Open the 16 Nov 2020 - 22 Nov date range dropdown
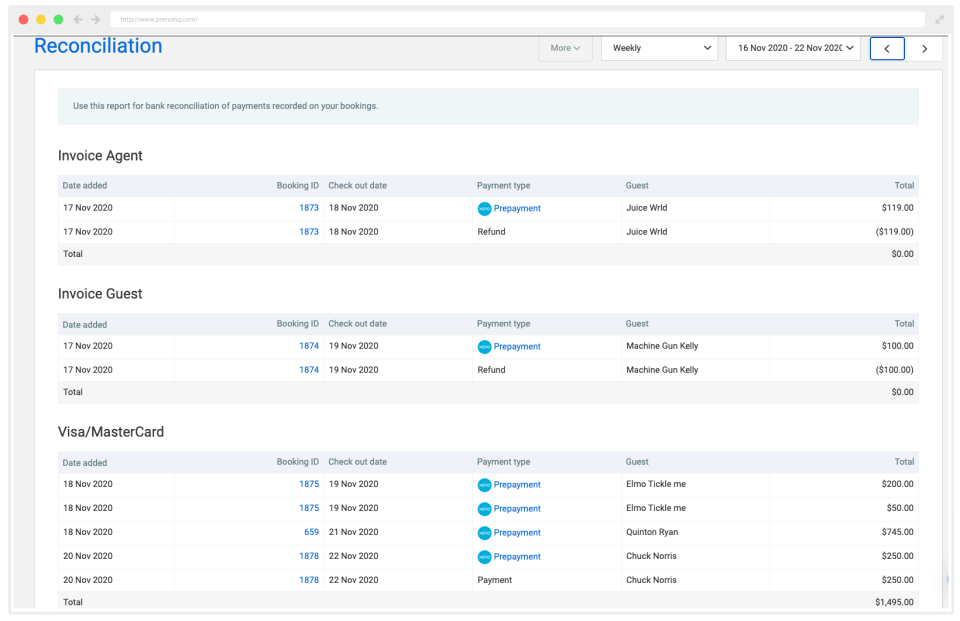960x621 pixels. pyautogui.click(x=793, y=48)
